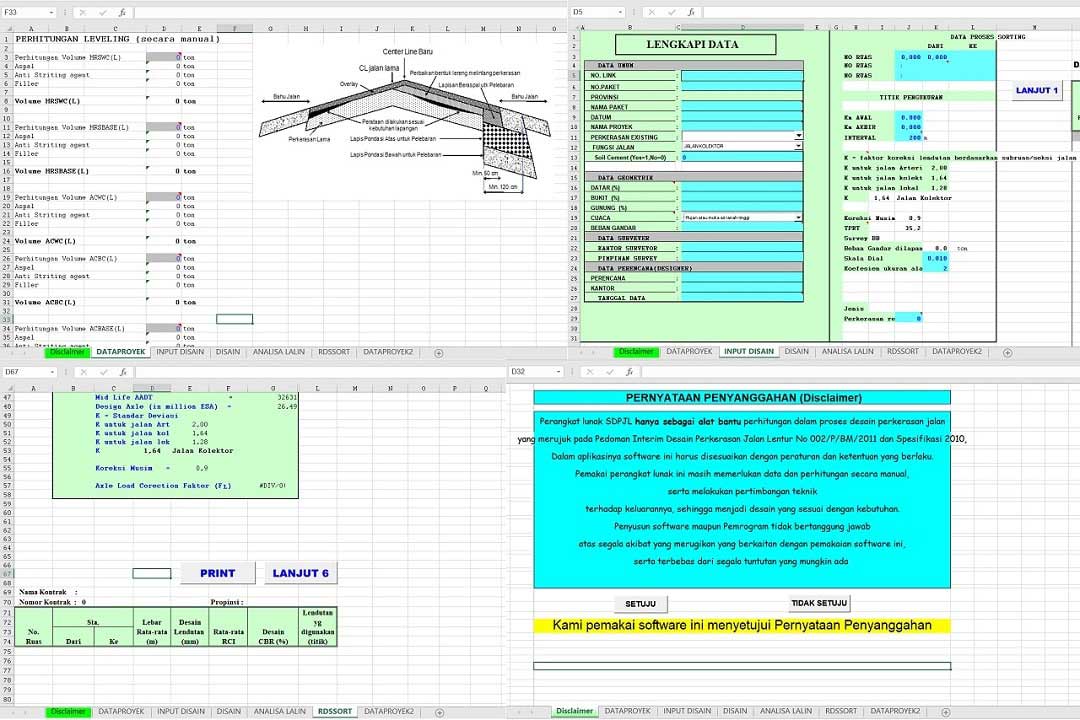Click the NO. LINK input cell

coord(742,76)
